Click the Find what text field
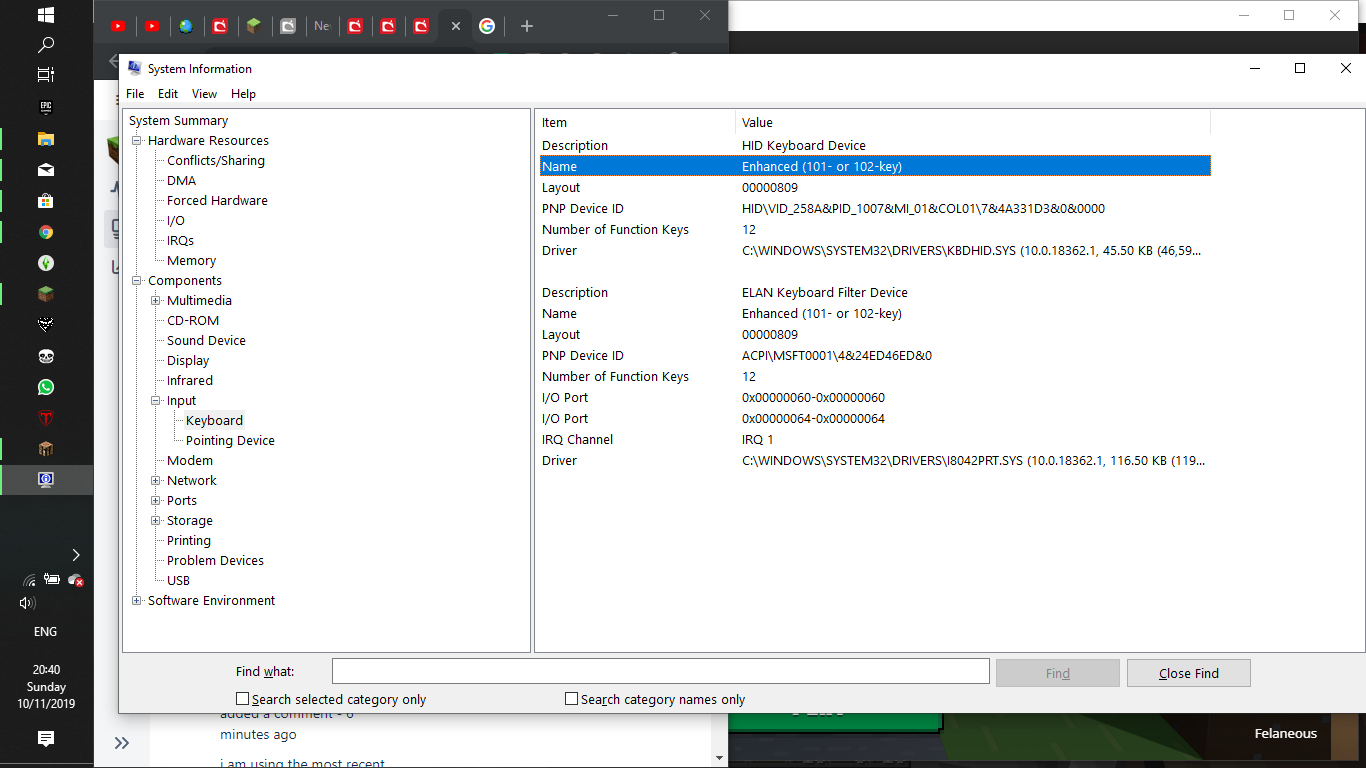Viewport: 1366px width, 768px height. [x=660, y=671]
